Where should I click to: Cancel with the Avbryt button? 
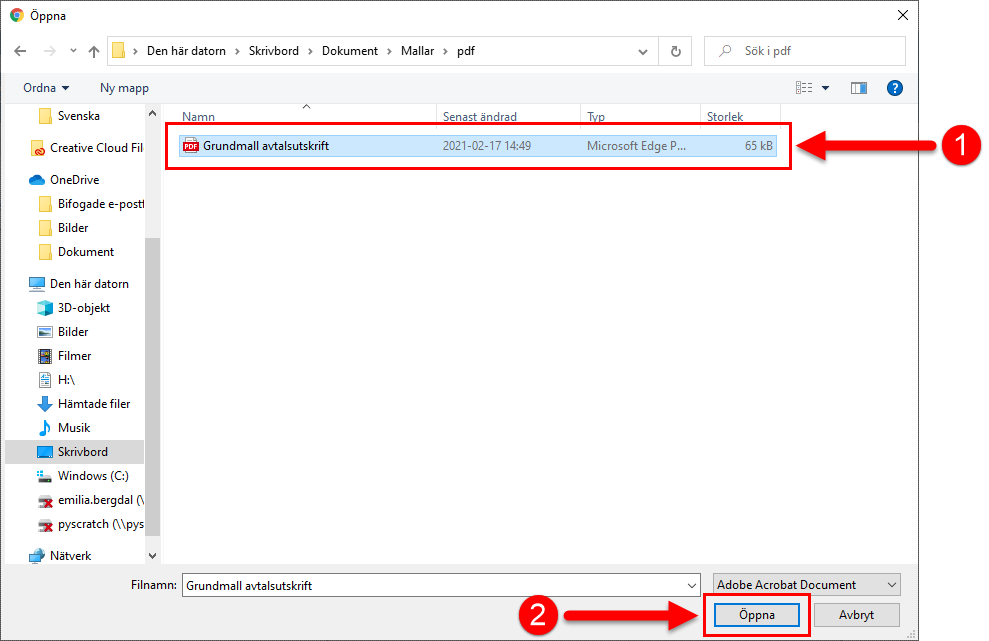click(856, 615)
